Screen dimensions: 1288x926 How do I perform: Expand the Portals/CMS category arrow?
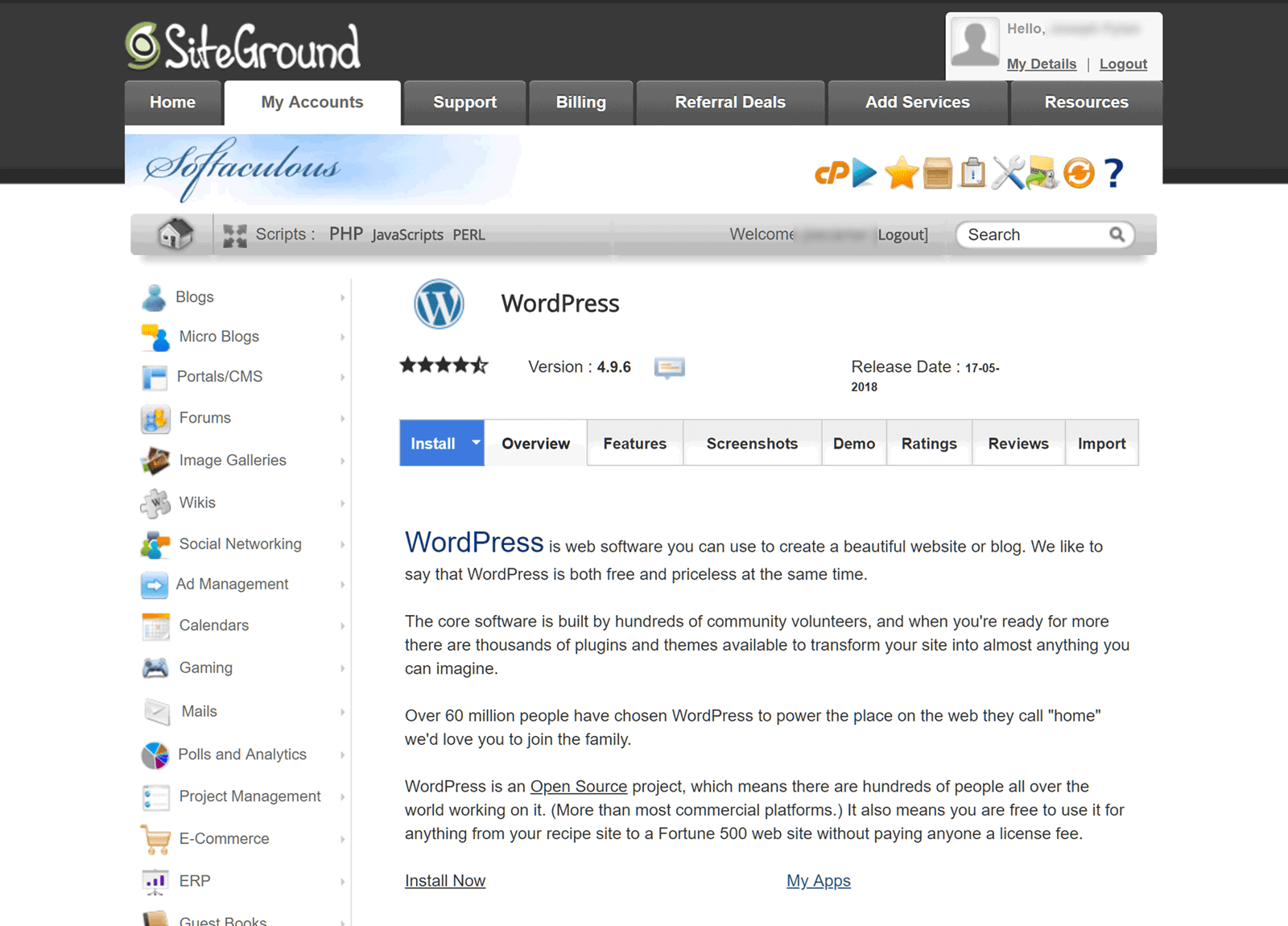pos(342,377)
